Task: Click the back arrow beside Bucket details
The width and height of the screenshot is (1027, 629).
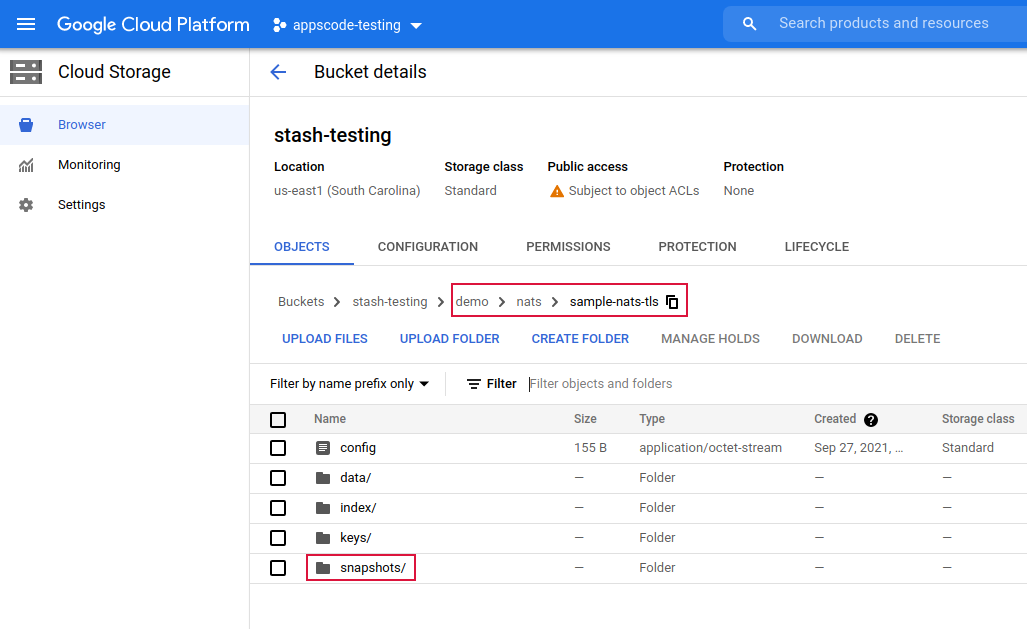Action: (x=278, y=72)
